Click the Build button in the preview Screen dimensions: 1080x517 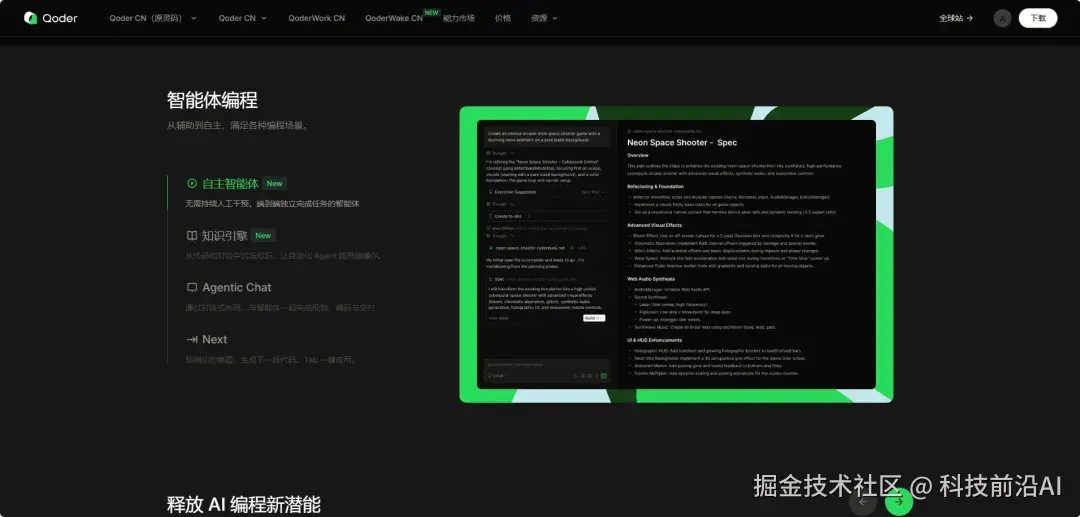click(594, 318)
